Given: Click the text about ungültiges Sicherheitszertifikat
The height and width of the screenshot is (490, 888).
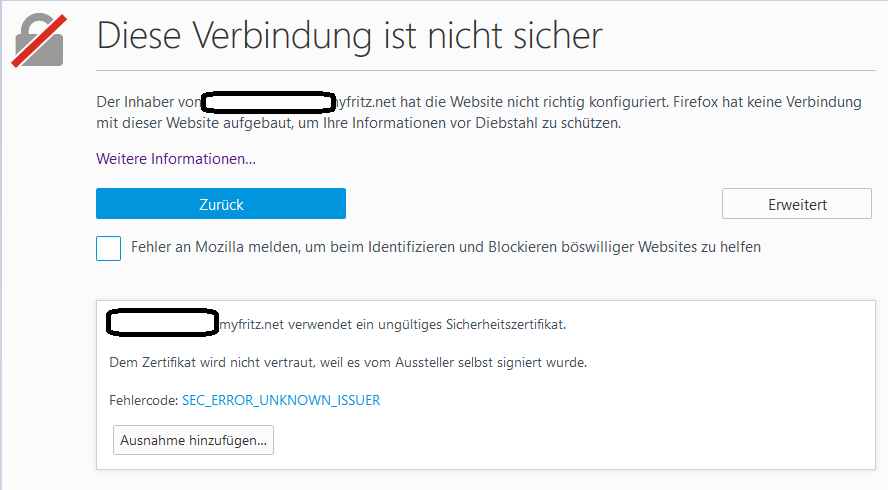Looking at the screenshot, I should (x=393, y=325).
